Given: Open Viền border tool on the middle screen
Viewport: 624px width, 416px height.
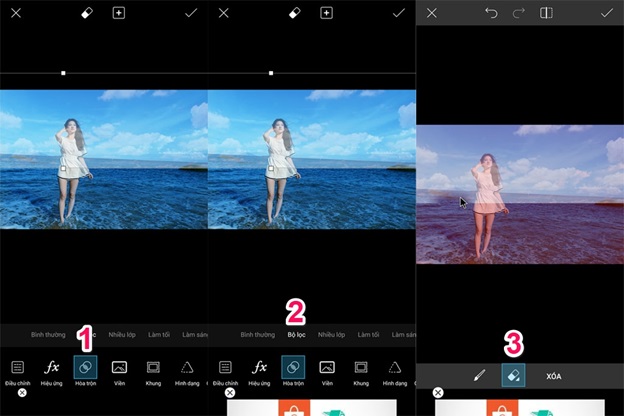Looking at the screenshot, I should [x=327, y=373].
